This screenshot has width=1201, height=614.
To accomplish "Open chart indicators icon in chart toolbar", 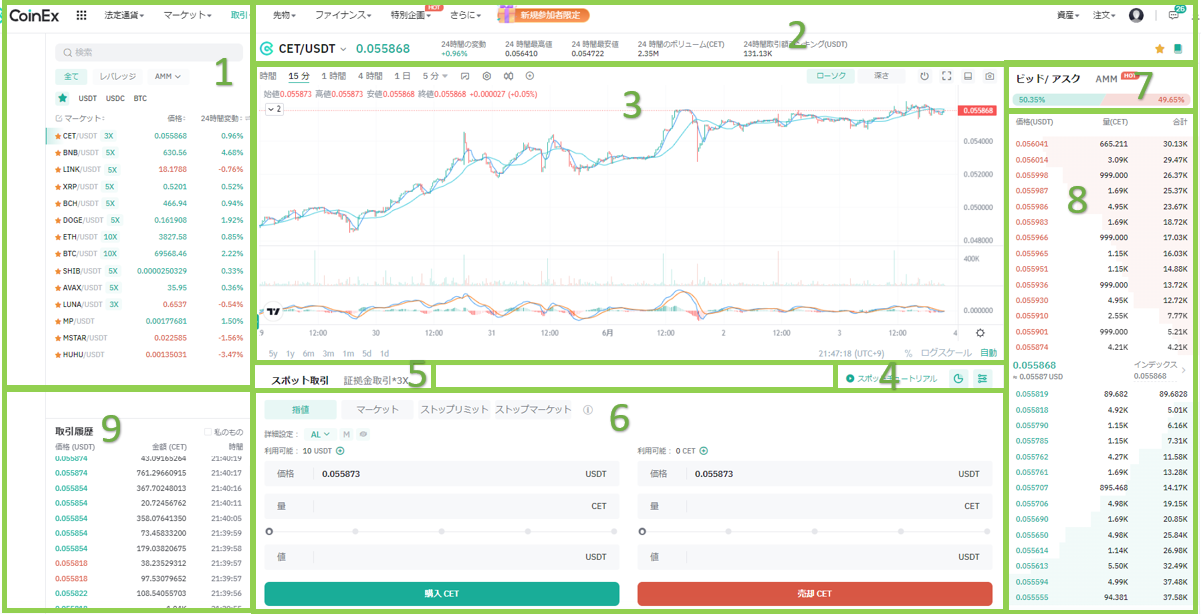I will point(465,76).
